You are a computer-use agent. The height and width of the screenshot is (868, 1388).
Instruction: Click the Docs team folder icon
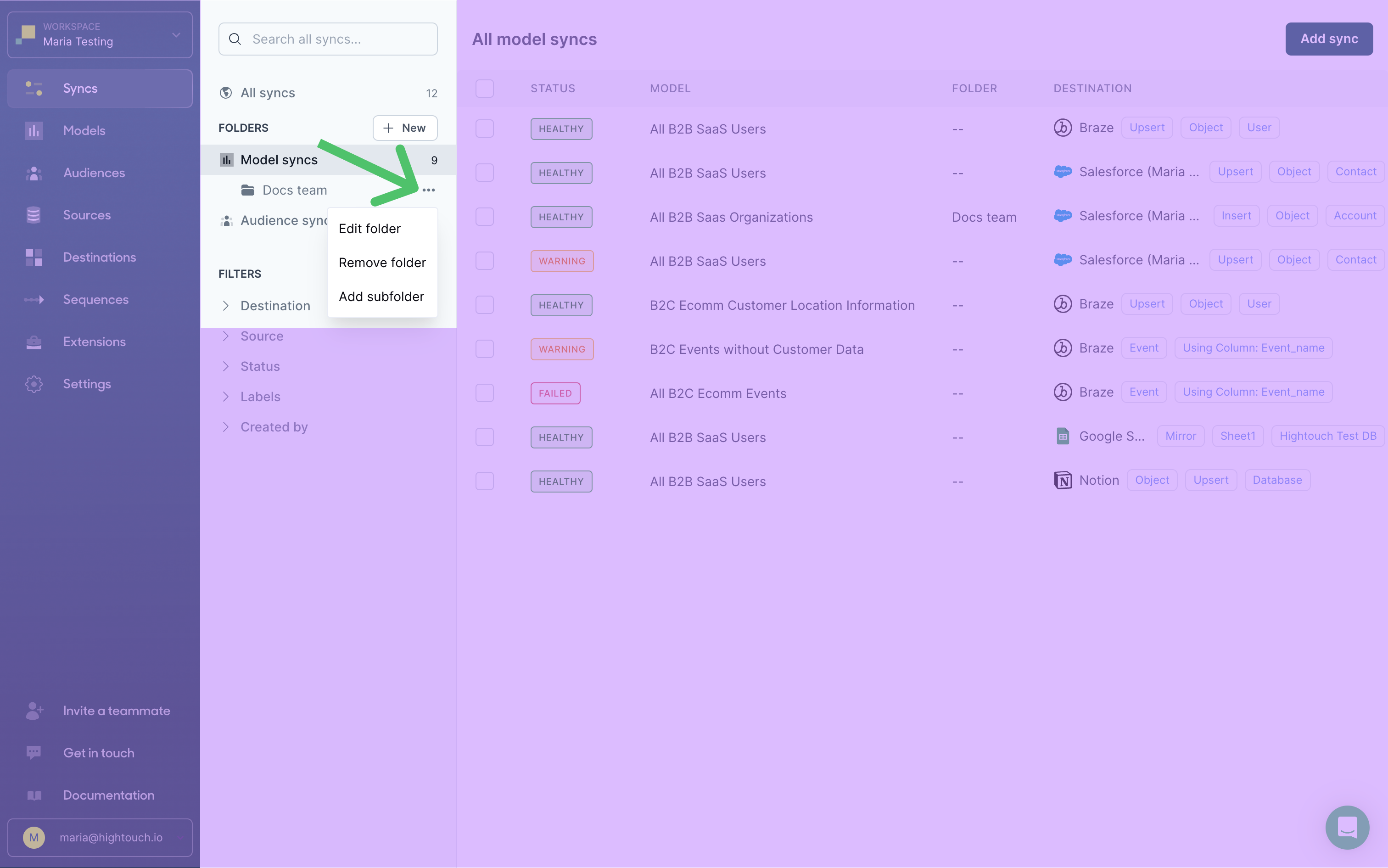pyautogui.click(x=248, y=190)
